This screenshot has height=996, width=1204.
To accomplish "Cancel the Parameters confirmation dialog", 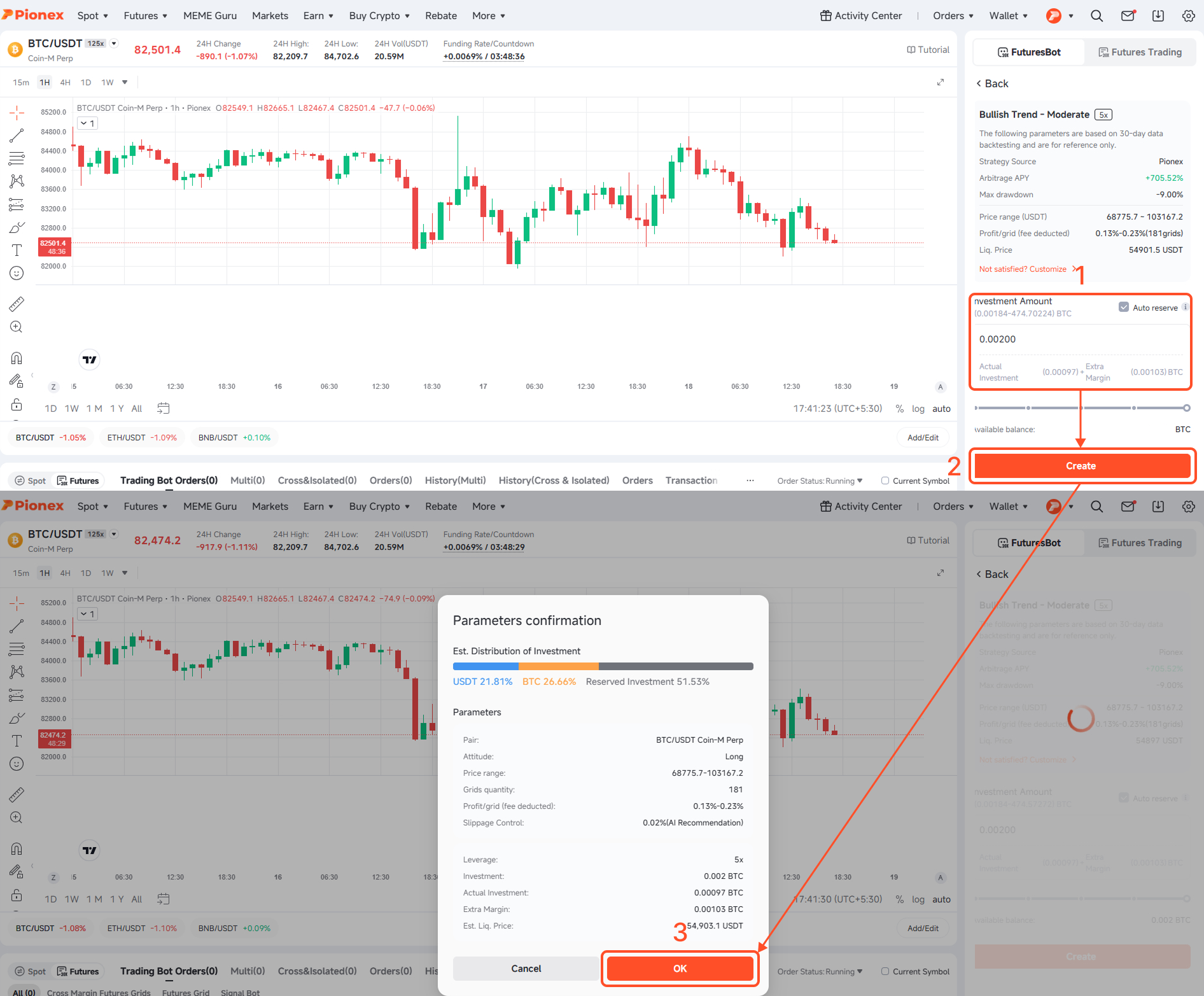I will pyautogui.click(x=526, y=969).
